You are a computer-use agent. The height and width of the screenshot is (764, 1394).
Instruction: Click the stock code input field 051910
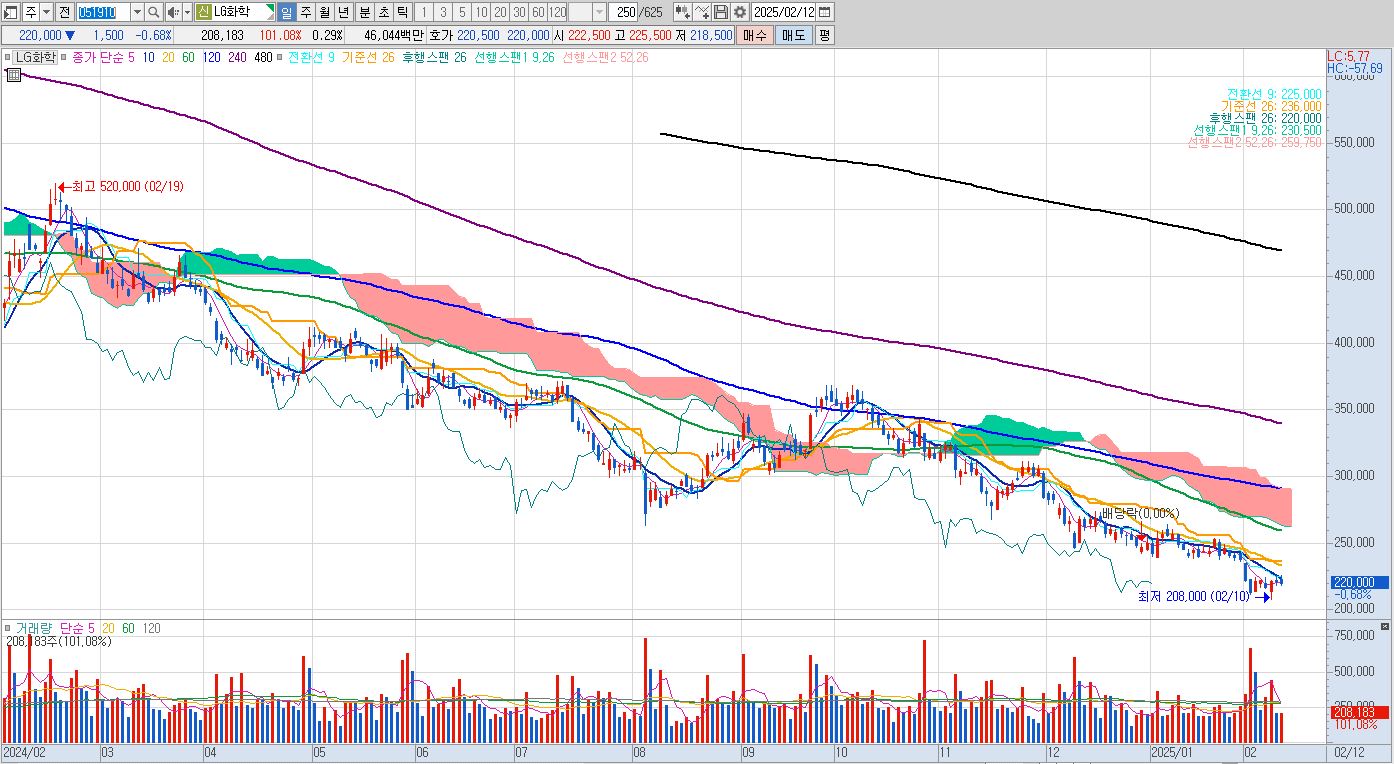click(x=103, y=12)
